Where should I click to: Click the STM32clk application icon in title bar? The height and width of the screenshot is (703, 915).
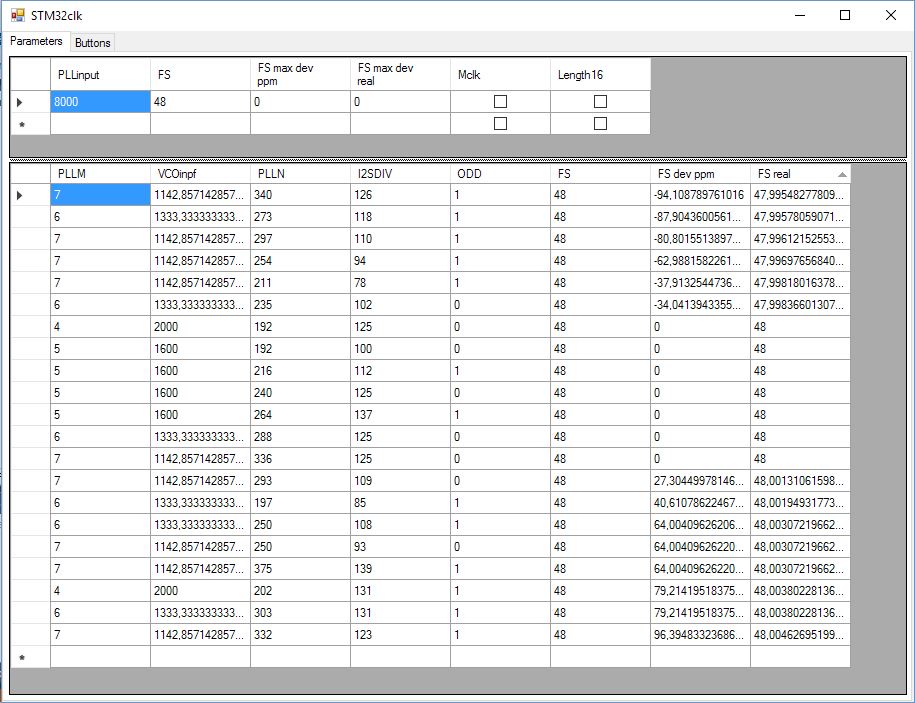pyautogui.click(x=18, y=15)
